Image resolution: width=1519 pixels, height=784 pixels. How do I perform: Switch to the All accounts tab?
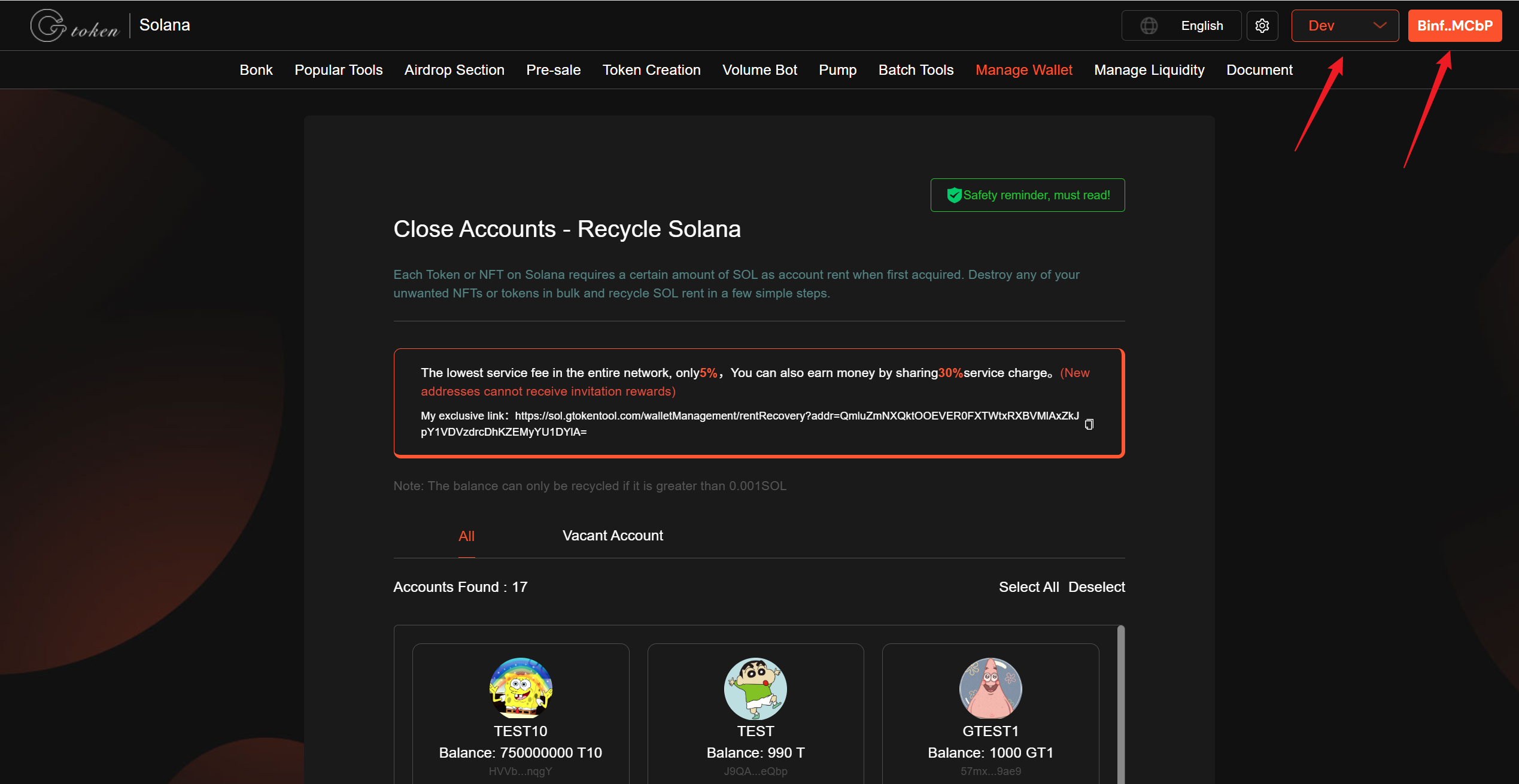coord(466,536)
